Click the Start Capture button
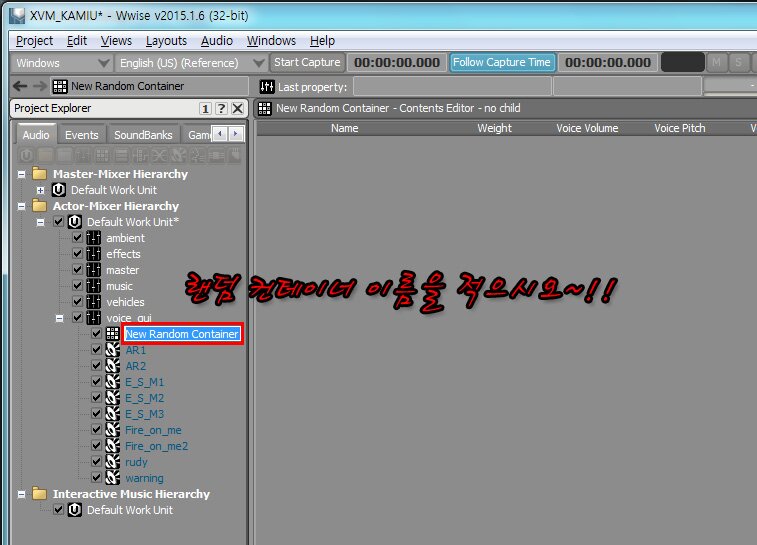The width and height of the screenshot is (757, 545). click(x=307, y=62)
